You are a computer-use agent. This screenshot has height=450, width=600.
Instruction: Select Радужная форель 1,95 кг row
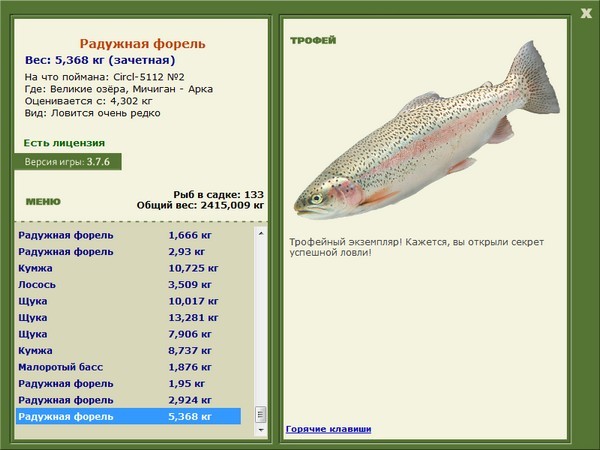click(128, 383)
